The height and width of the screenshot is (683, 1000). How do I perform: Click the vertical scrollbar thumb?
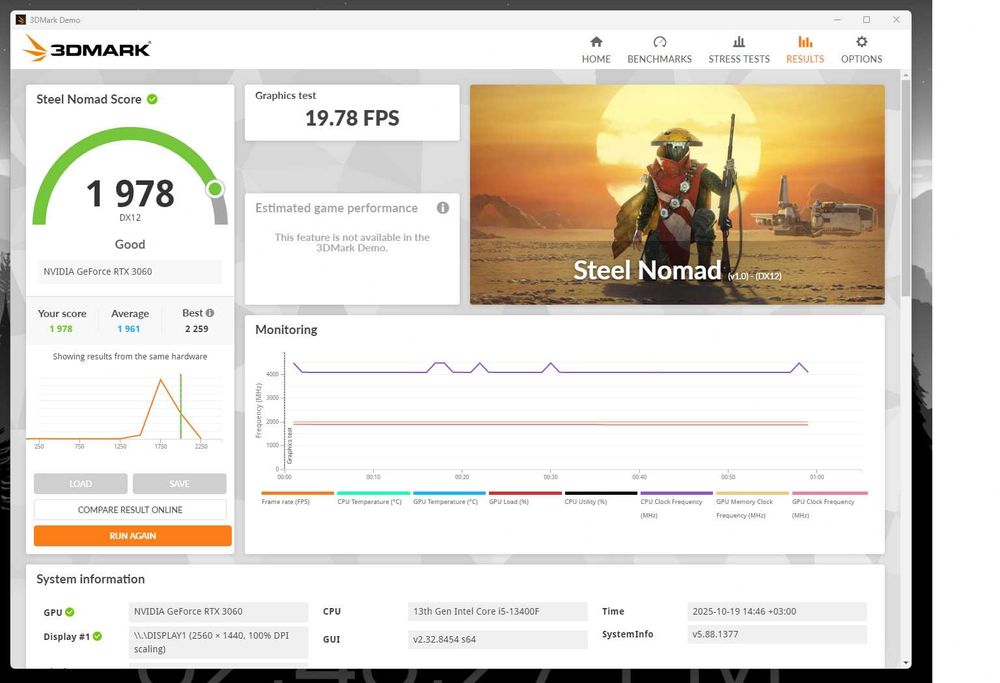[x=906, y=187]
